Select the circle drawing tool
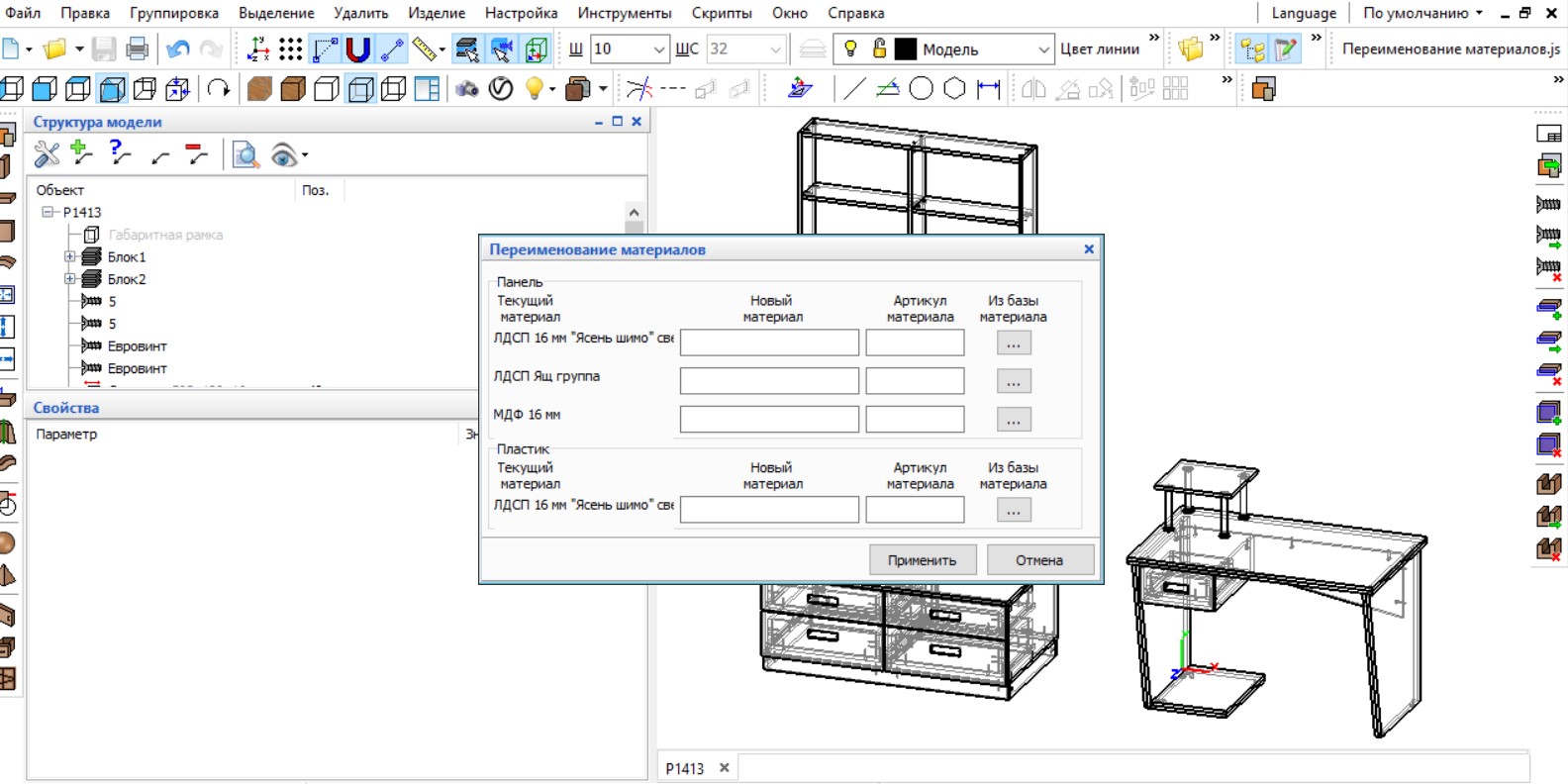 point(921,89)
